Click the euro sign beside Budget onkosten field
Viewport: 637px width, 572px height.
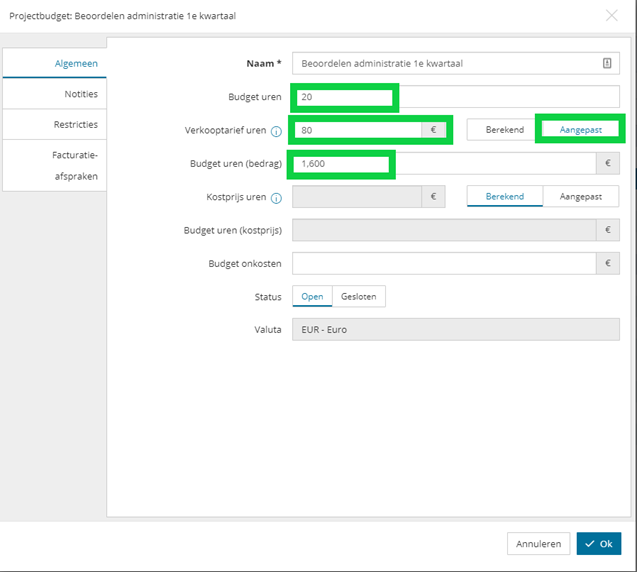pyautogui.click(x=608, y=263)
